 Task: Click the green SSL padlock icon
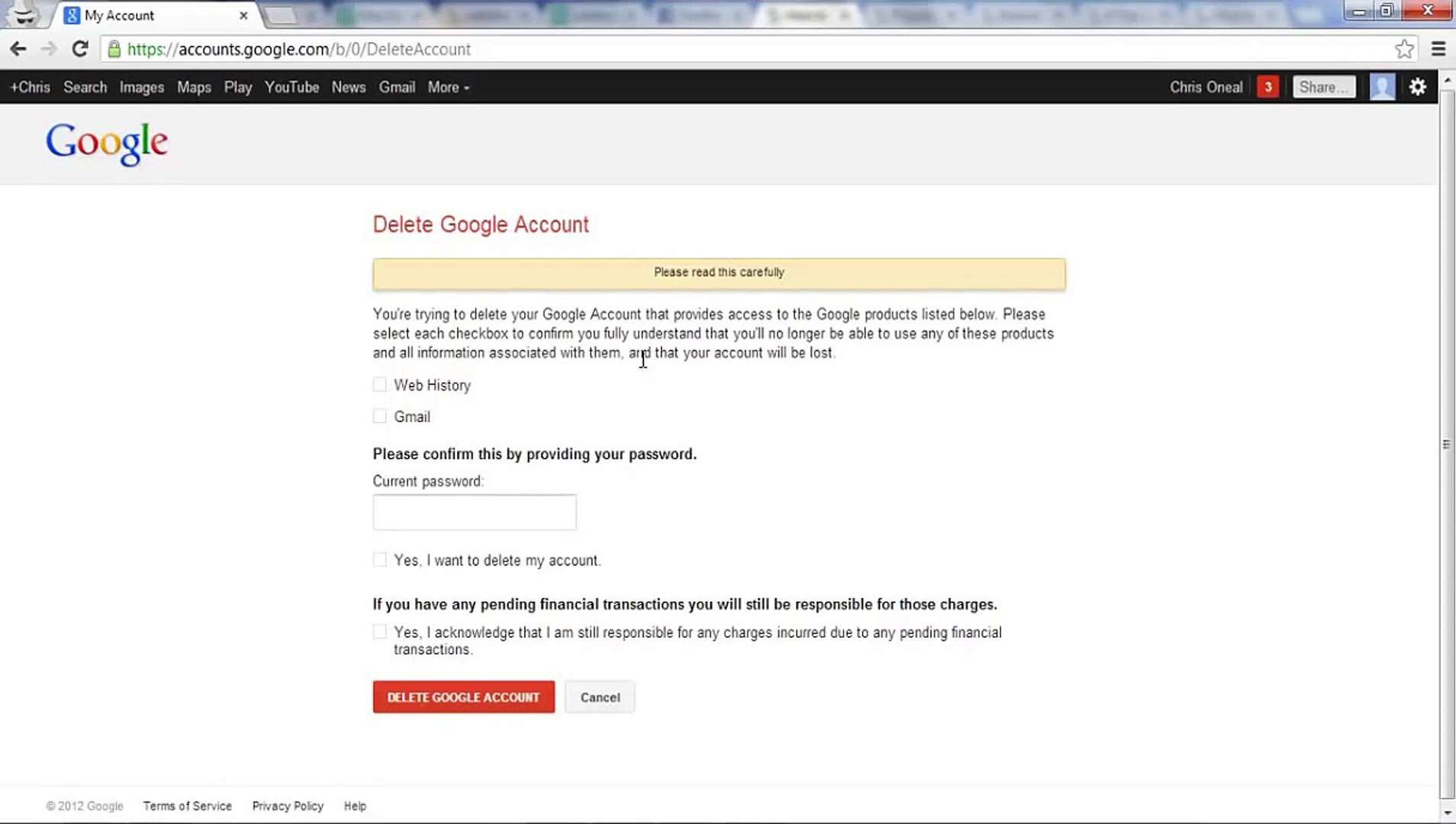[114, 50]
